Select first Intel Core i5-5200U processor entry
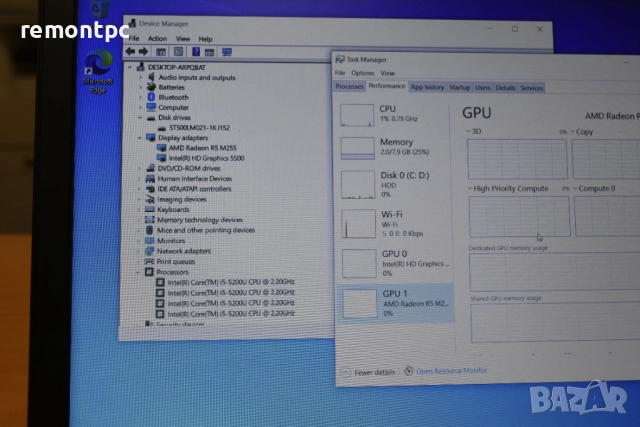Screen dimensions: 640x427 click(x=231, y=282)
